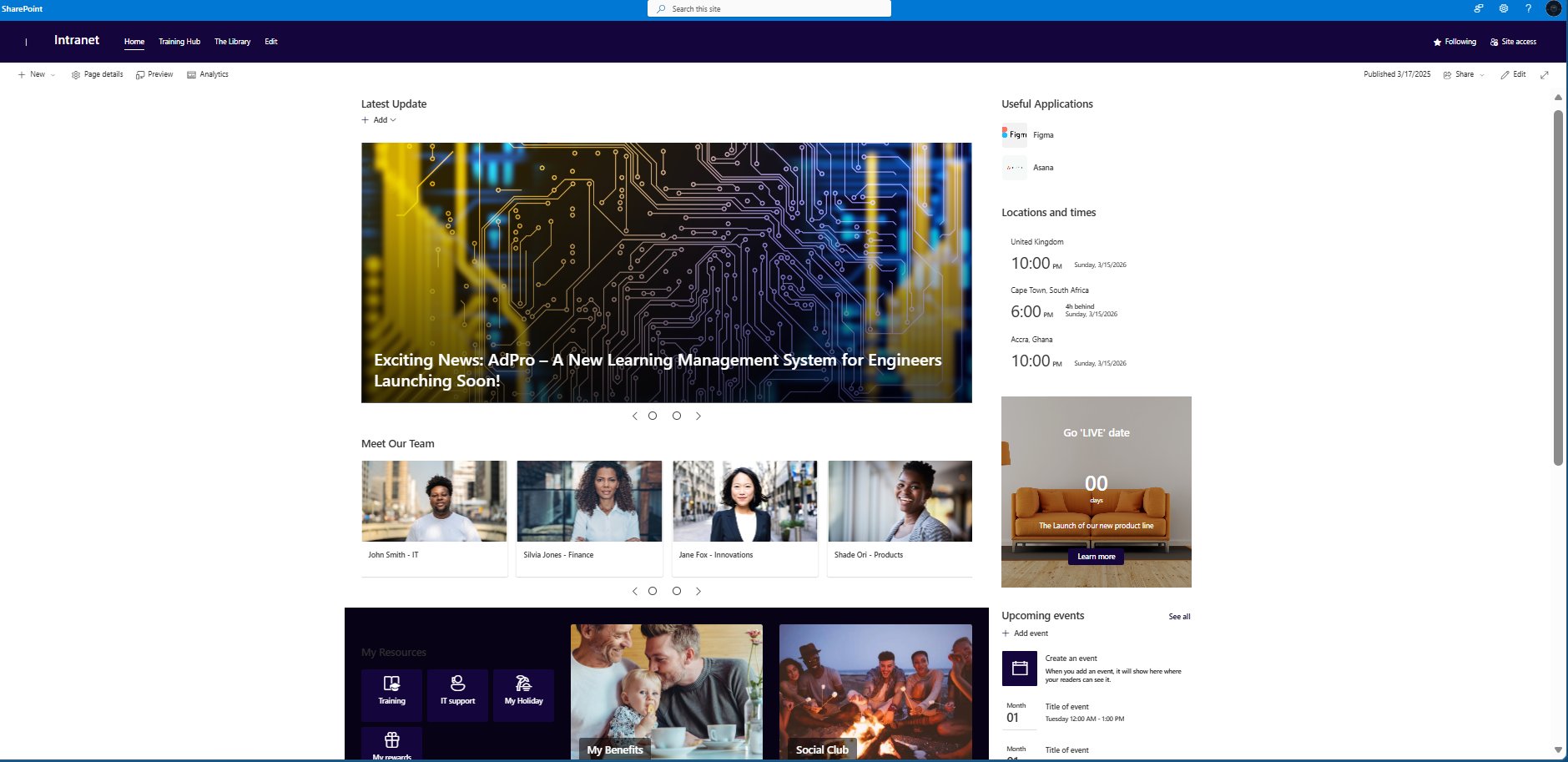
Task: Click the My Holiday tile icon
Action: 523,684
